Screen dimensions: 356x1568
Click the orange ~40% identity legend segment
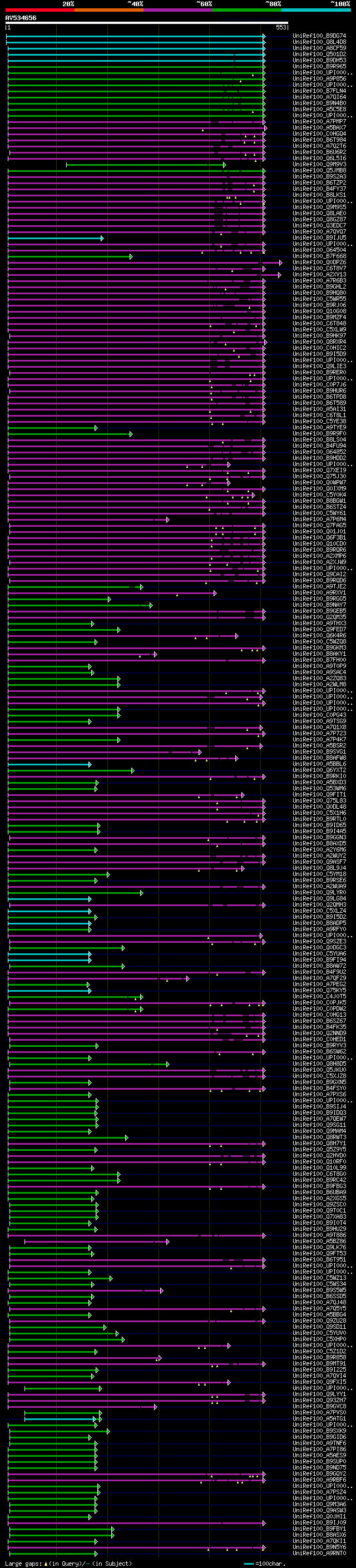pyautogui.click(x=109, y=10)
